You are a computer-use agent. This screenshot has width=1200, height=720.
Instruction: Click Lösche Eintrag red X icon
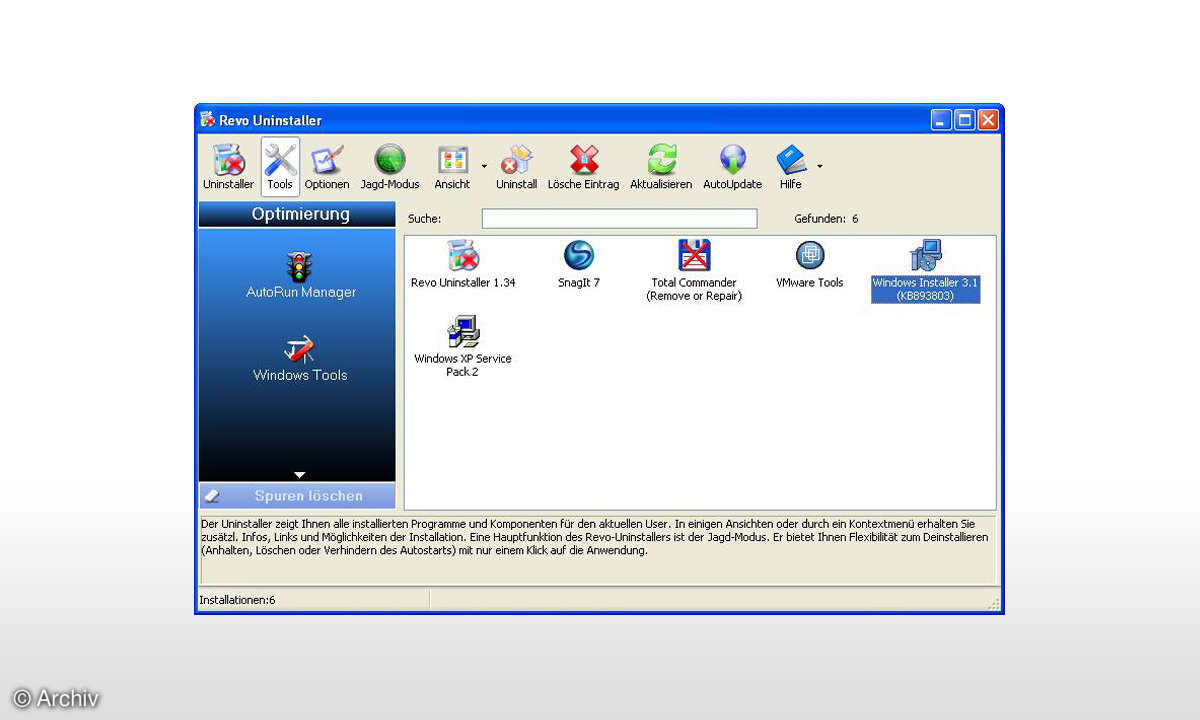(584, 160)
